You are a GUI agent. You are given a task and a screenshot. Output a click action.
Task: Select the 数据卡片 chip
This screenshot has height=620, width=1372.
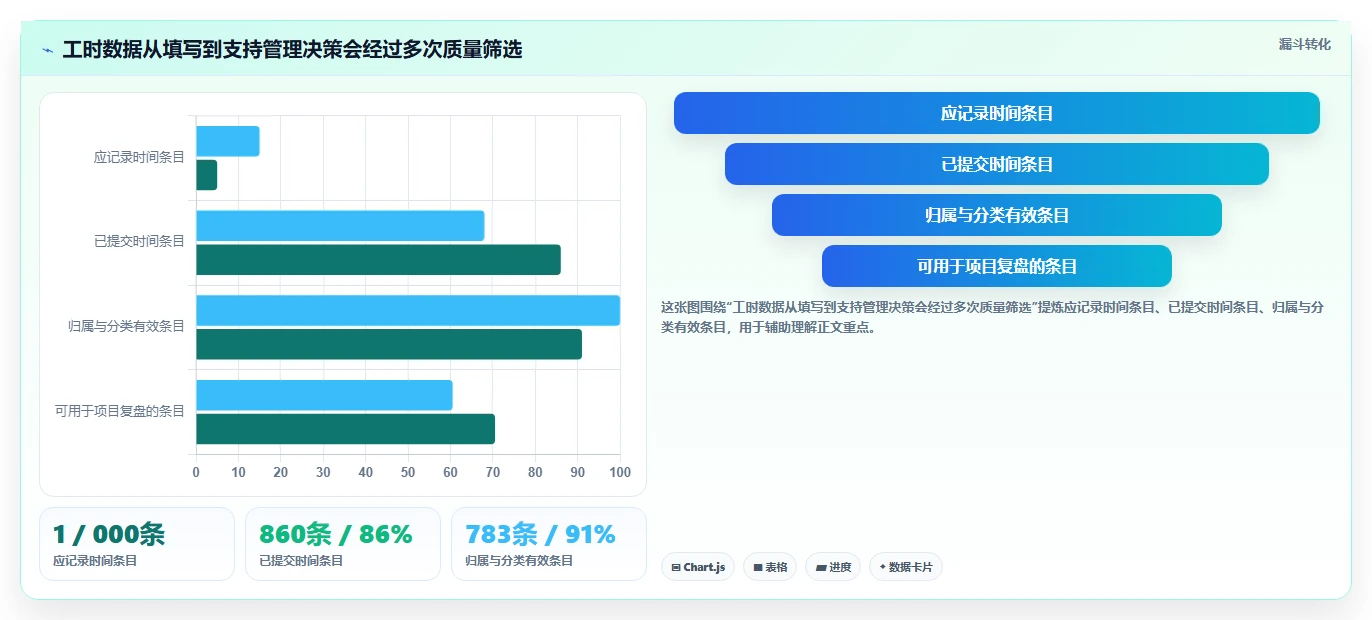coord(906,567)
